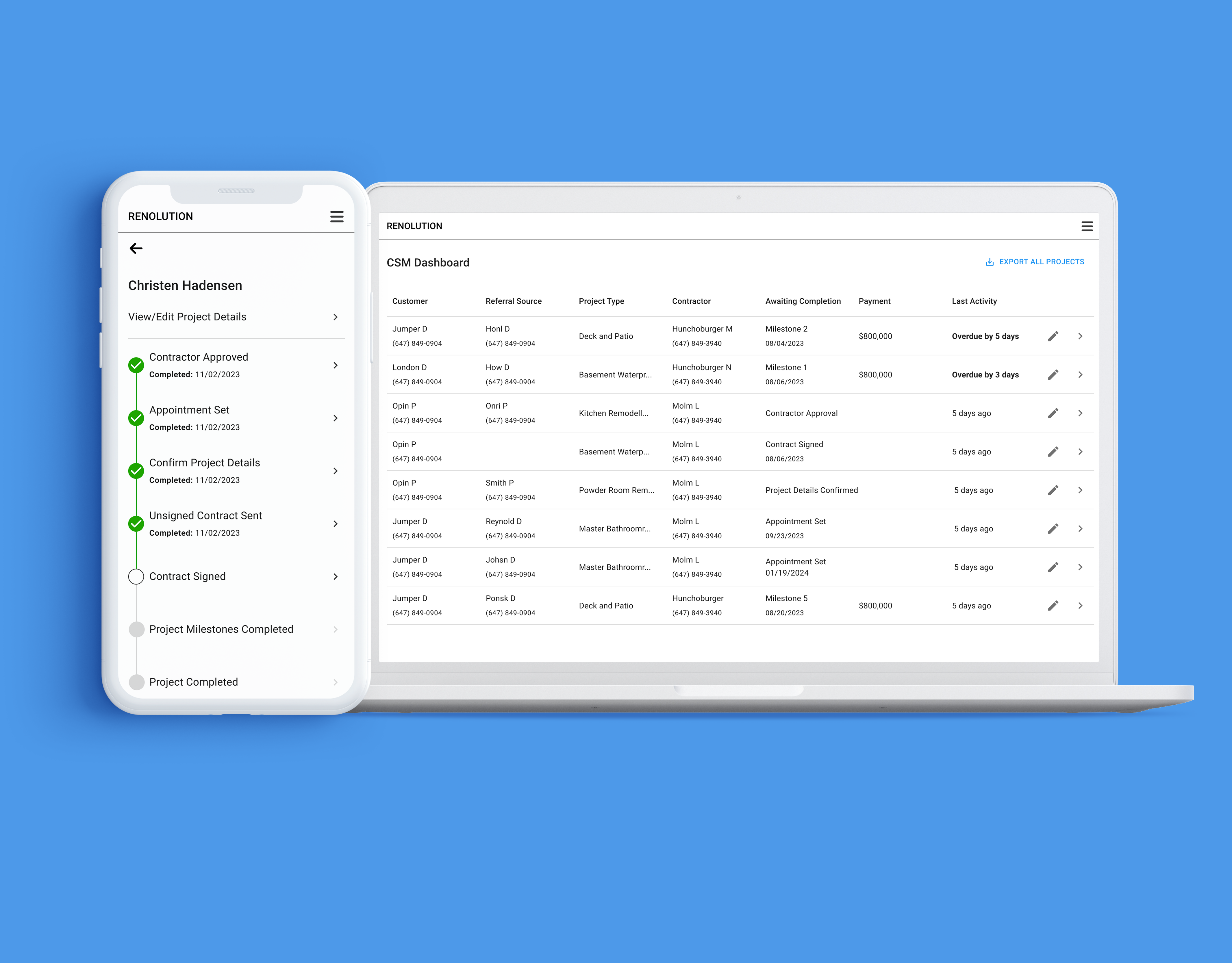Screen dimensions: 1232x963
Task: Click 'CSM Dashboard' heading
Action: coord(428,263)
